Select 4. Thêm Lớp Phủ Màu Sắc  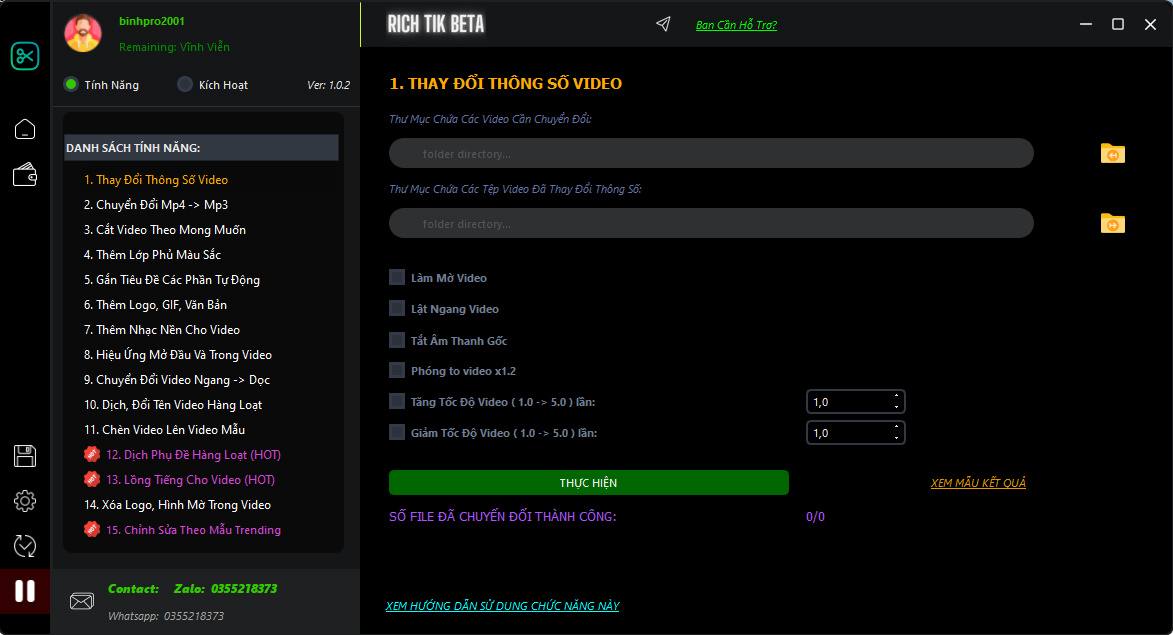[152, 254]
